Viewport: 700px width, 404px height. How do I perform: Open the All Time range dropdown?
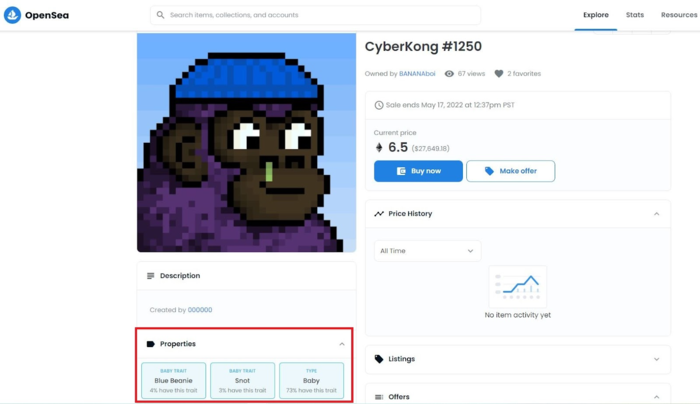(x=428, y=251)
